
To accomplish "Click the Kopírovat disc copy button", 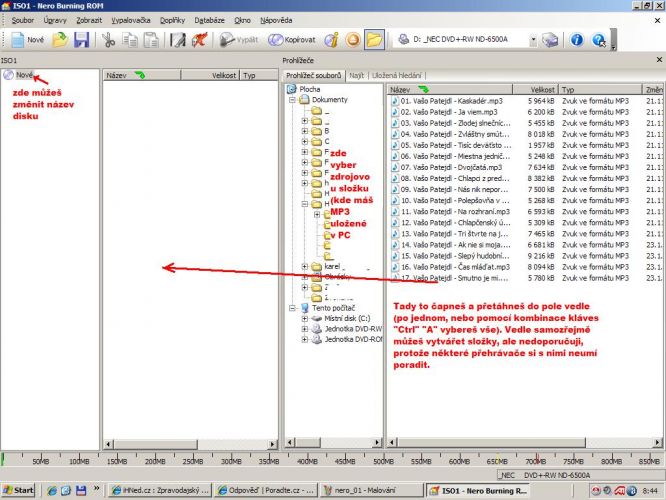I will (292, 40).
